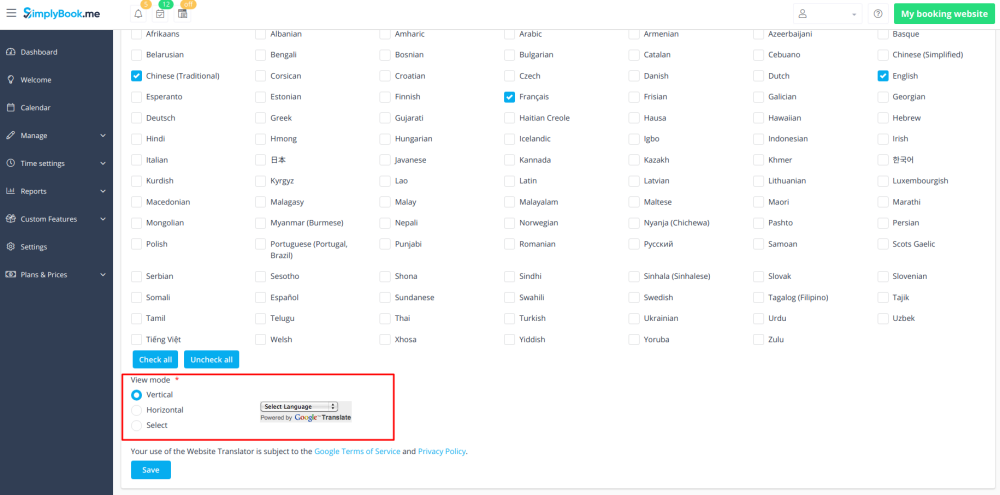Click the tasks checklist icon with badge 12
This screenshot has width=1000, height=495.
click(160, 14)
